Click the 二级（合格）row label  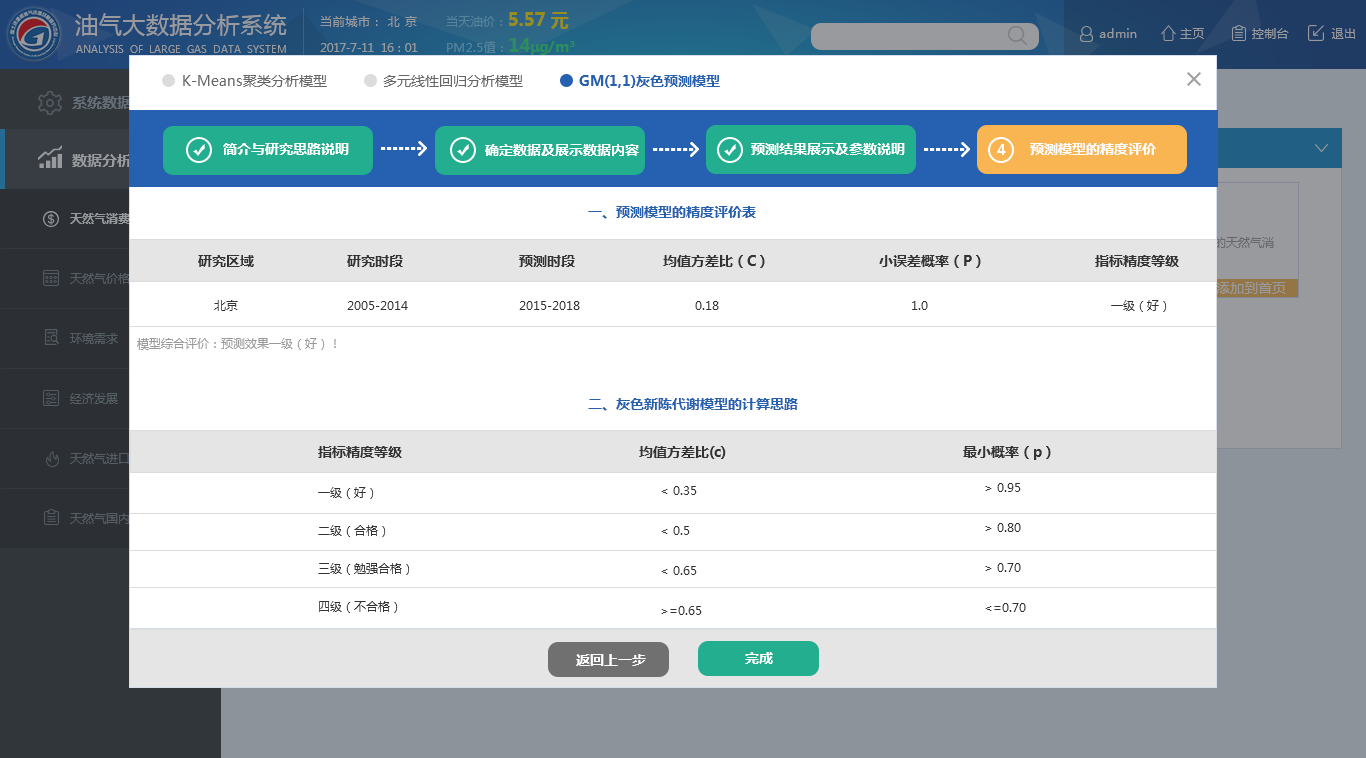tap(352, 531)
